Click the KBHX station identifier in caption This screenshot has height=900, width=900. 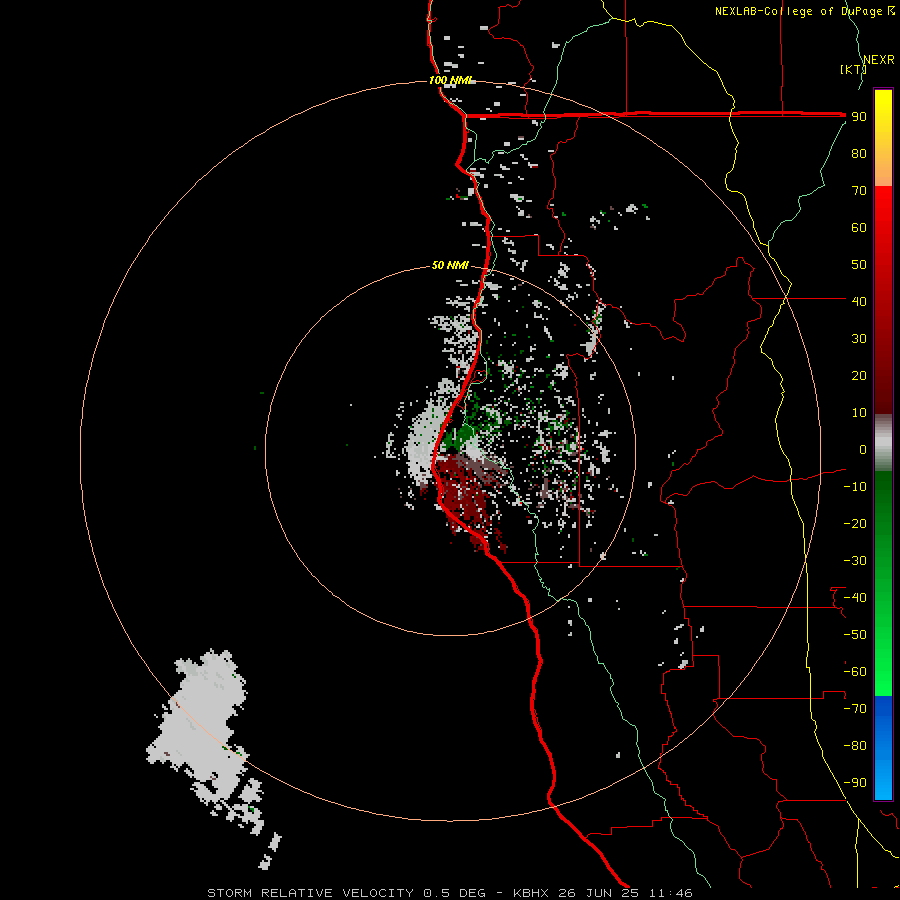click(x=531, y=893)
